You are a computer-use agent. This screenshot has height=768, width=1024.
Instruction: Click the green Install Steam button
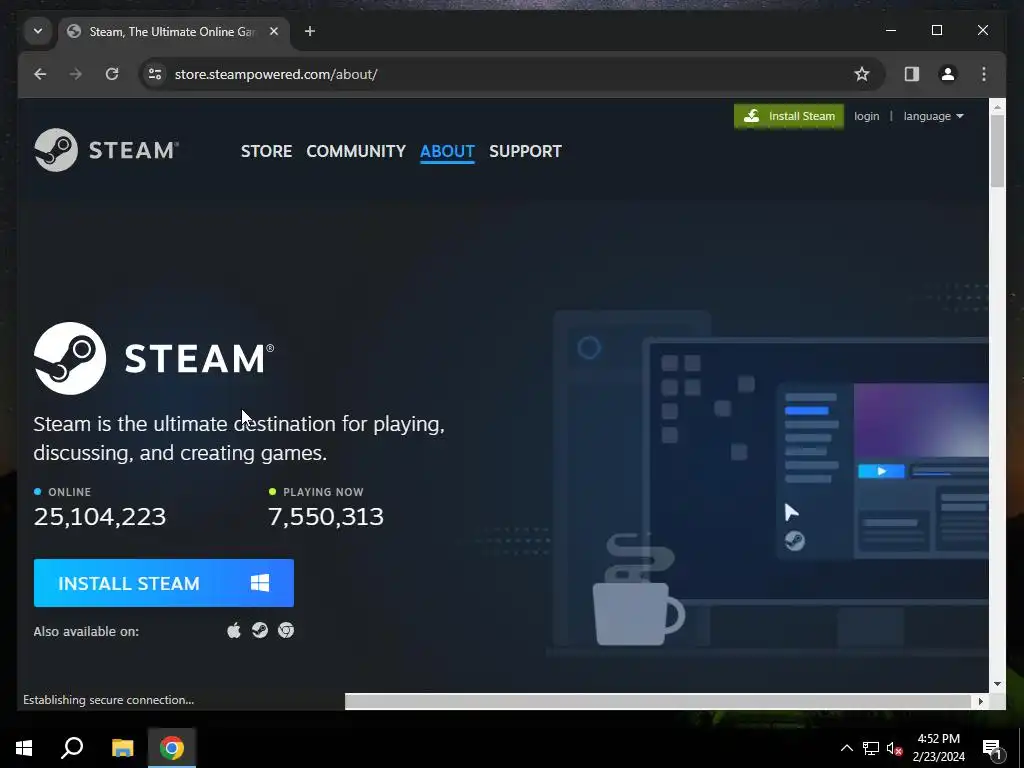[789, 116]
